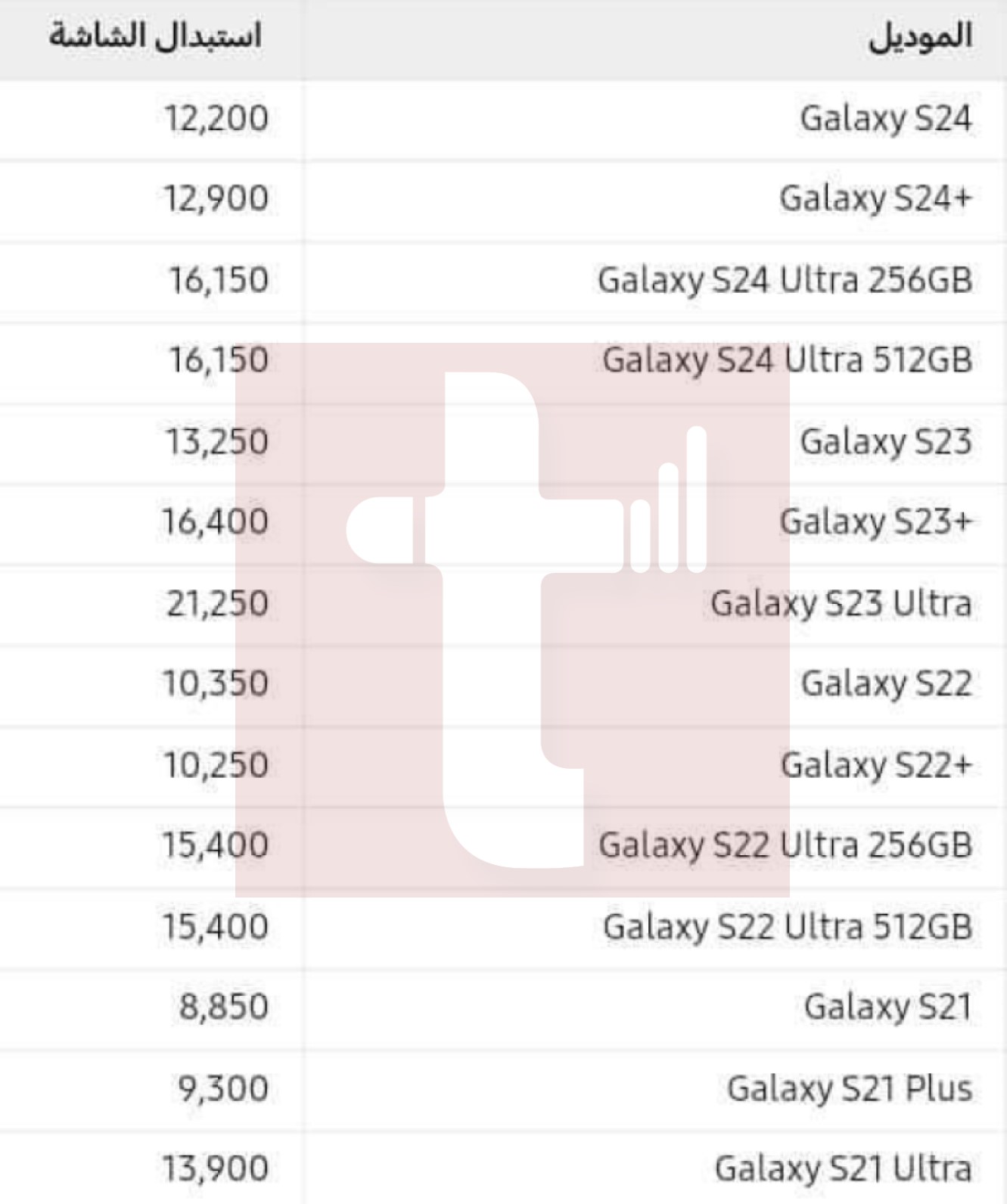Click the Galaxy S21 model cell

(x=887, y=1007)
